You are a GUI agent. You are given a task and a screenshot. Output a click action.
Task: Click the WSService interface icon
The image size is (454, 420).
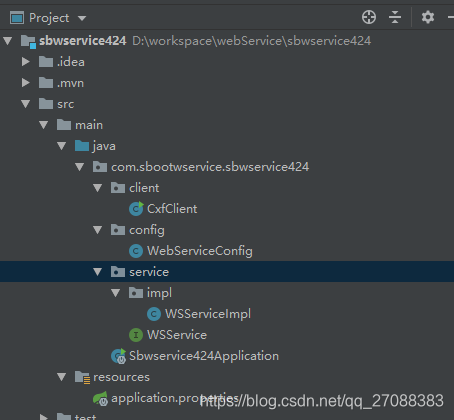[136, 335]
